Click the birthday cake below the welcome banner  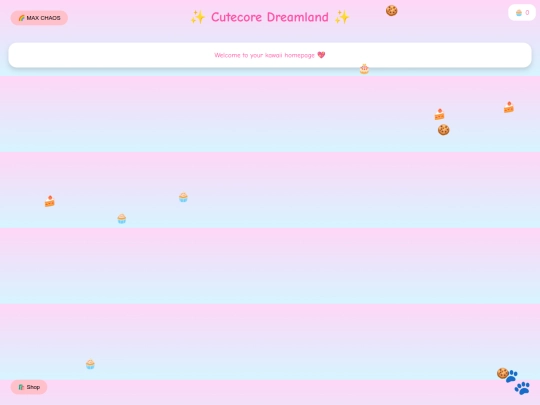(x=364, y=69)
